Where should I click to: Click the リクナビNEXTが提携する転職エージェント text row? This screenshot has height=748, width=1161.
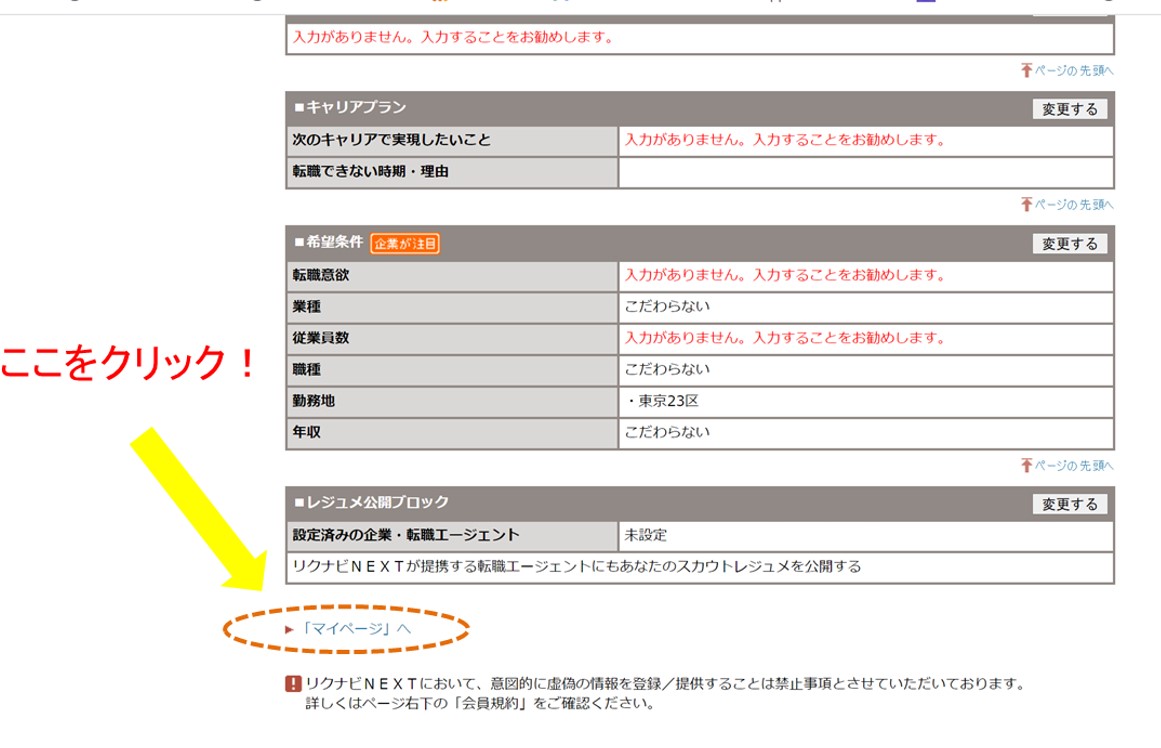click(700, 567)
